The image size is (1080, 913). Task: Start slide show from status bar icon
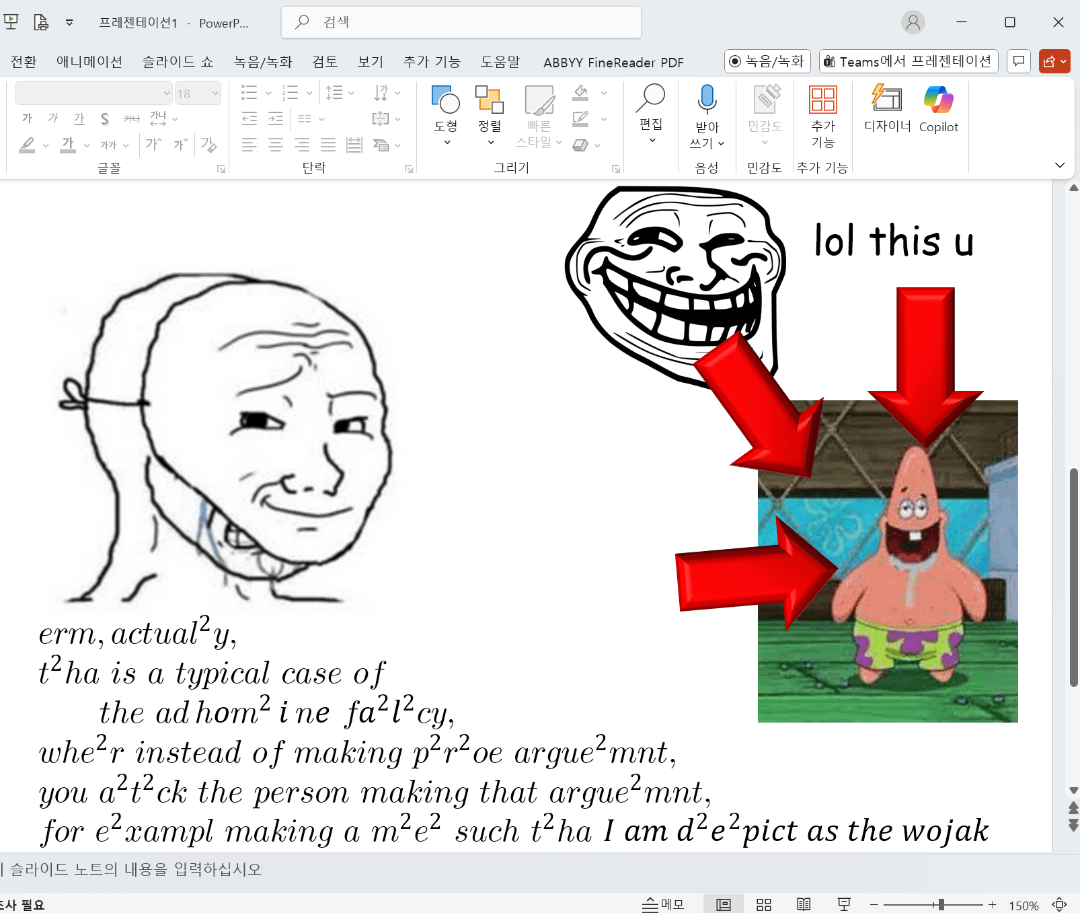[844, 905]
